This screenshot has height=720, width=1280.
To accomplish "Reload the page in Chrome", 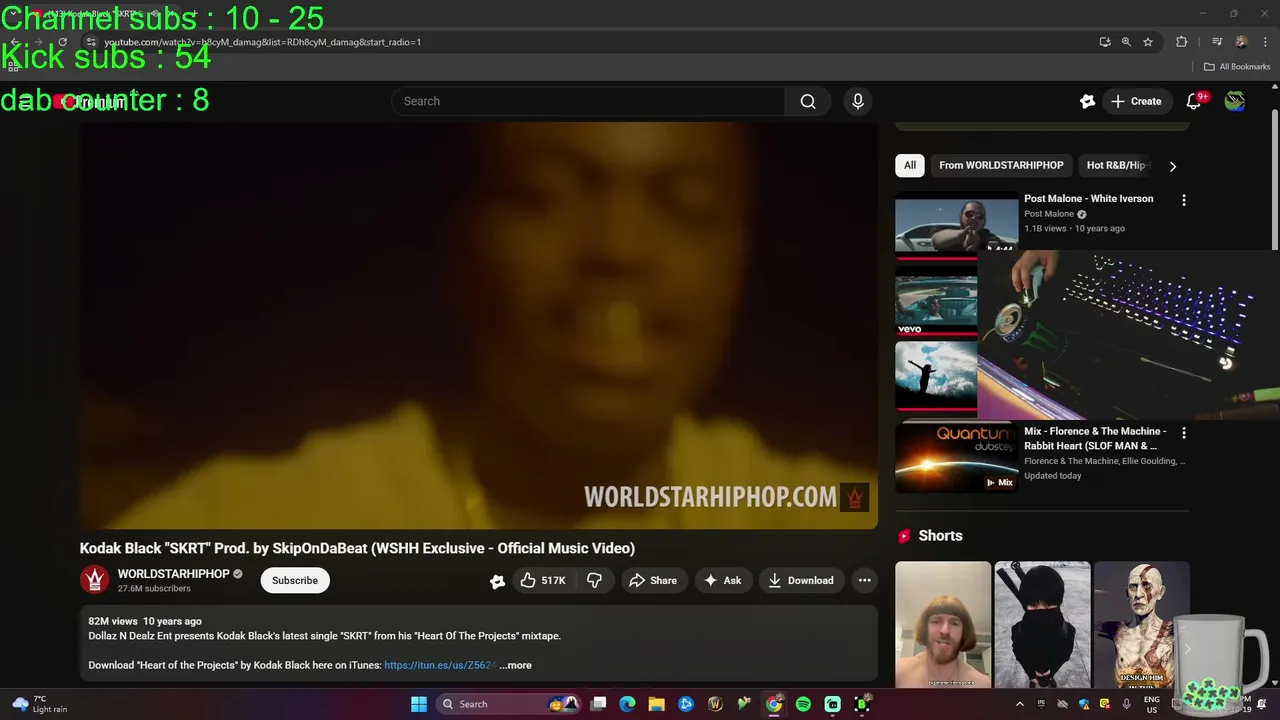I will coord(62,42).
